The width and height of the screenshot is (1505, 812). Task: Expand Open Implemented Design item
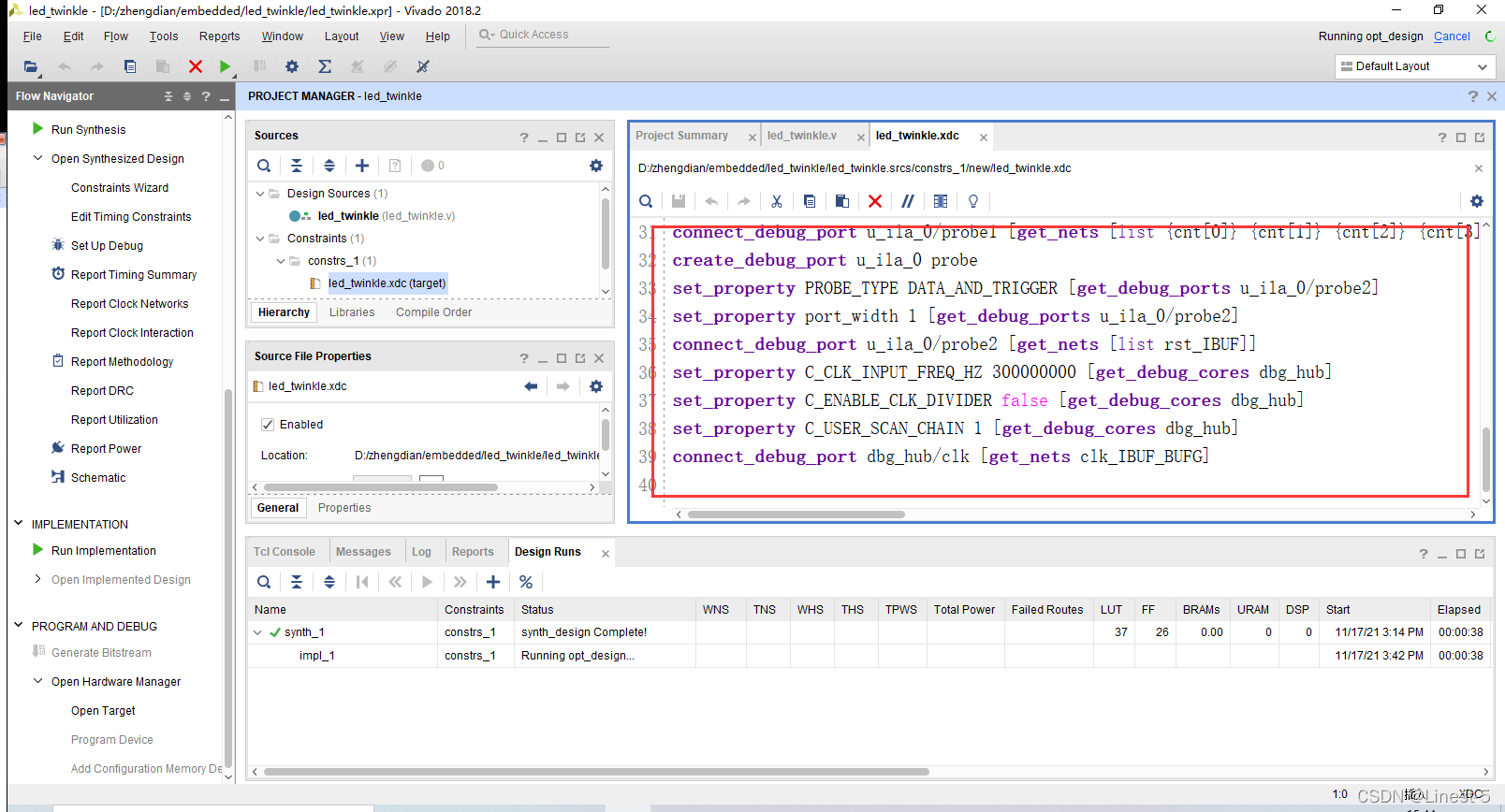pos(38,579)
